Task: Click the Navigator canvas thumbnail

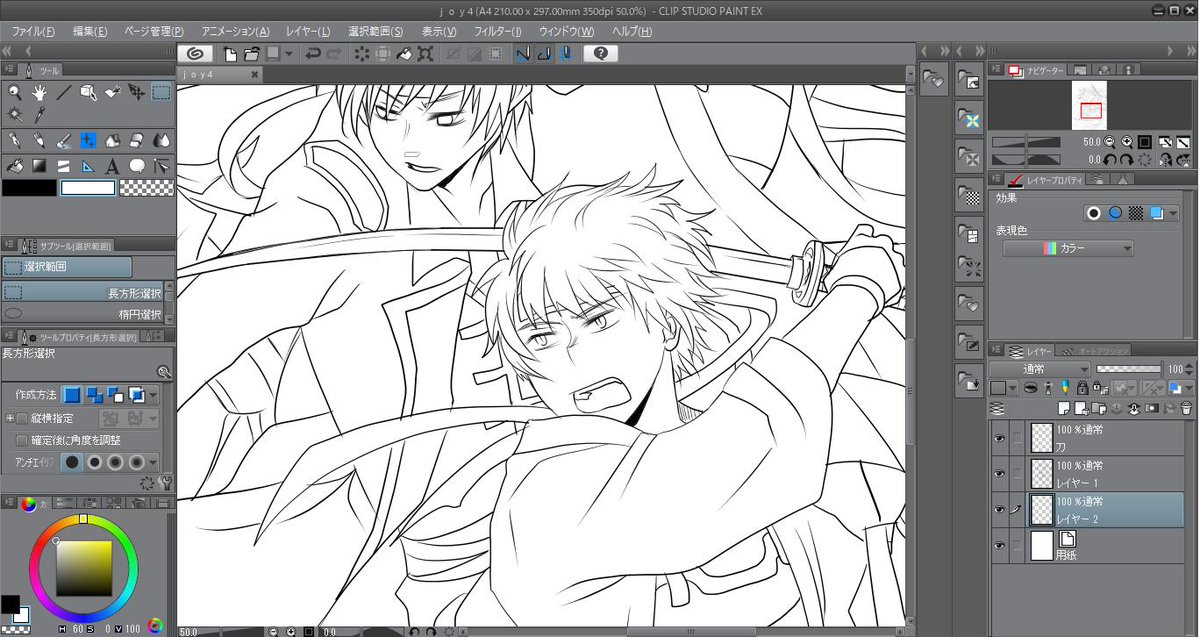Action: 1091,105
